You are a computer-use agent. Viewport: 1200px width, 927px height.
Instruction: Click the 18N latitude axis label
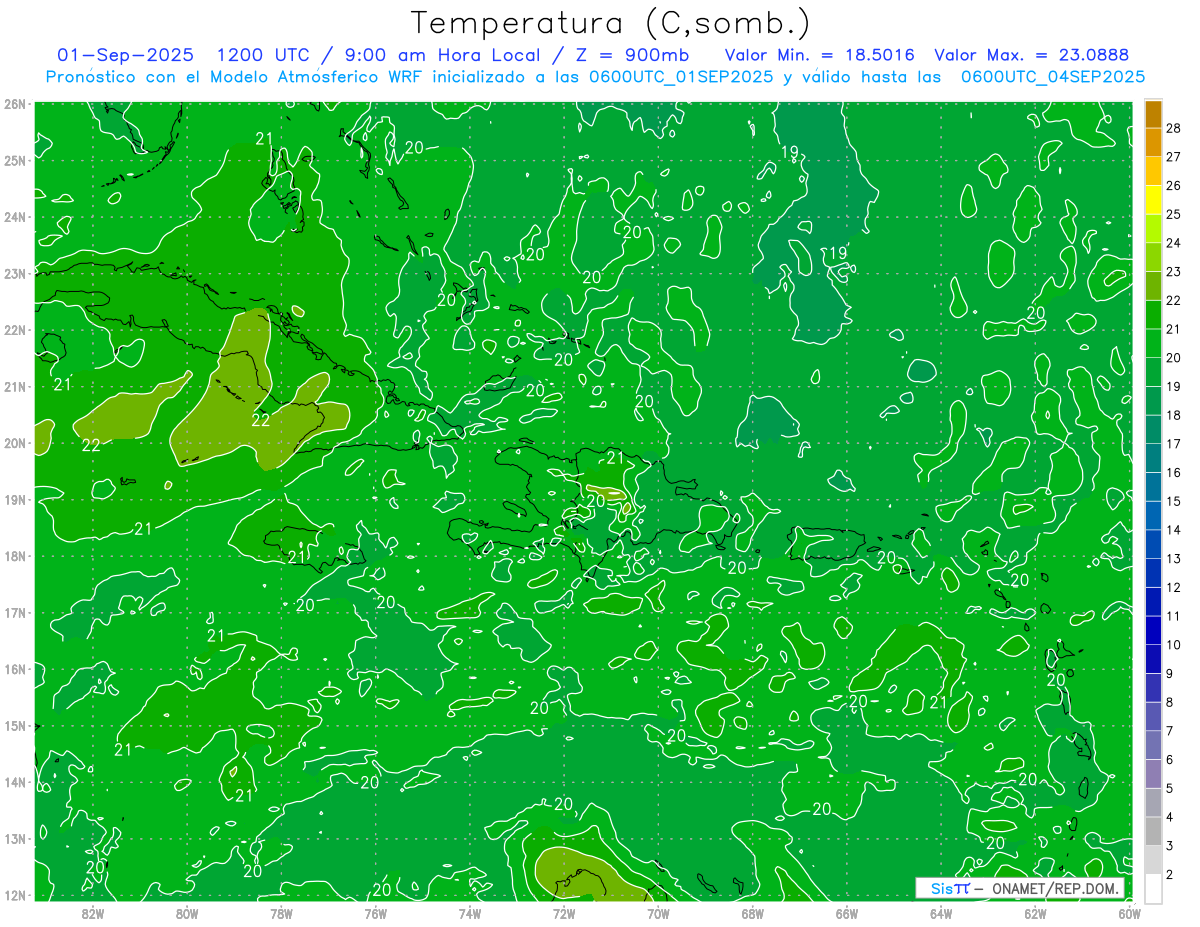(14, 556)
